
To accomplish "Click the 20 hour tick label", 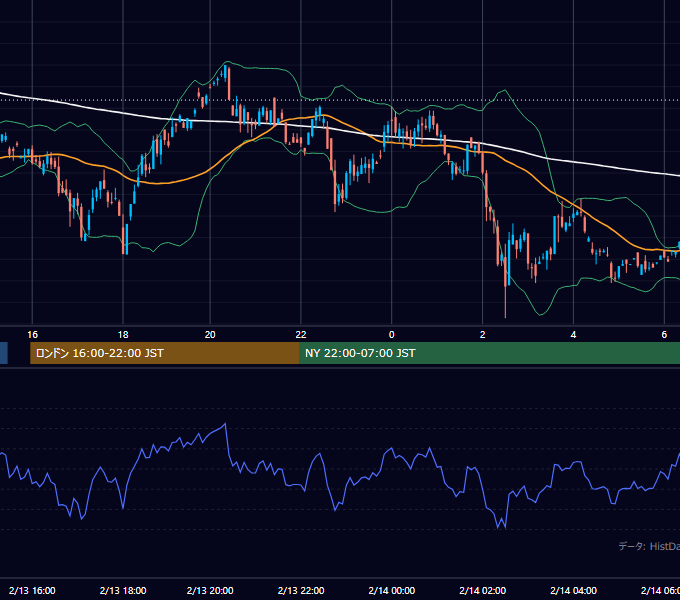I will [x=210, y=335].
